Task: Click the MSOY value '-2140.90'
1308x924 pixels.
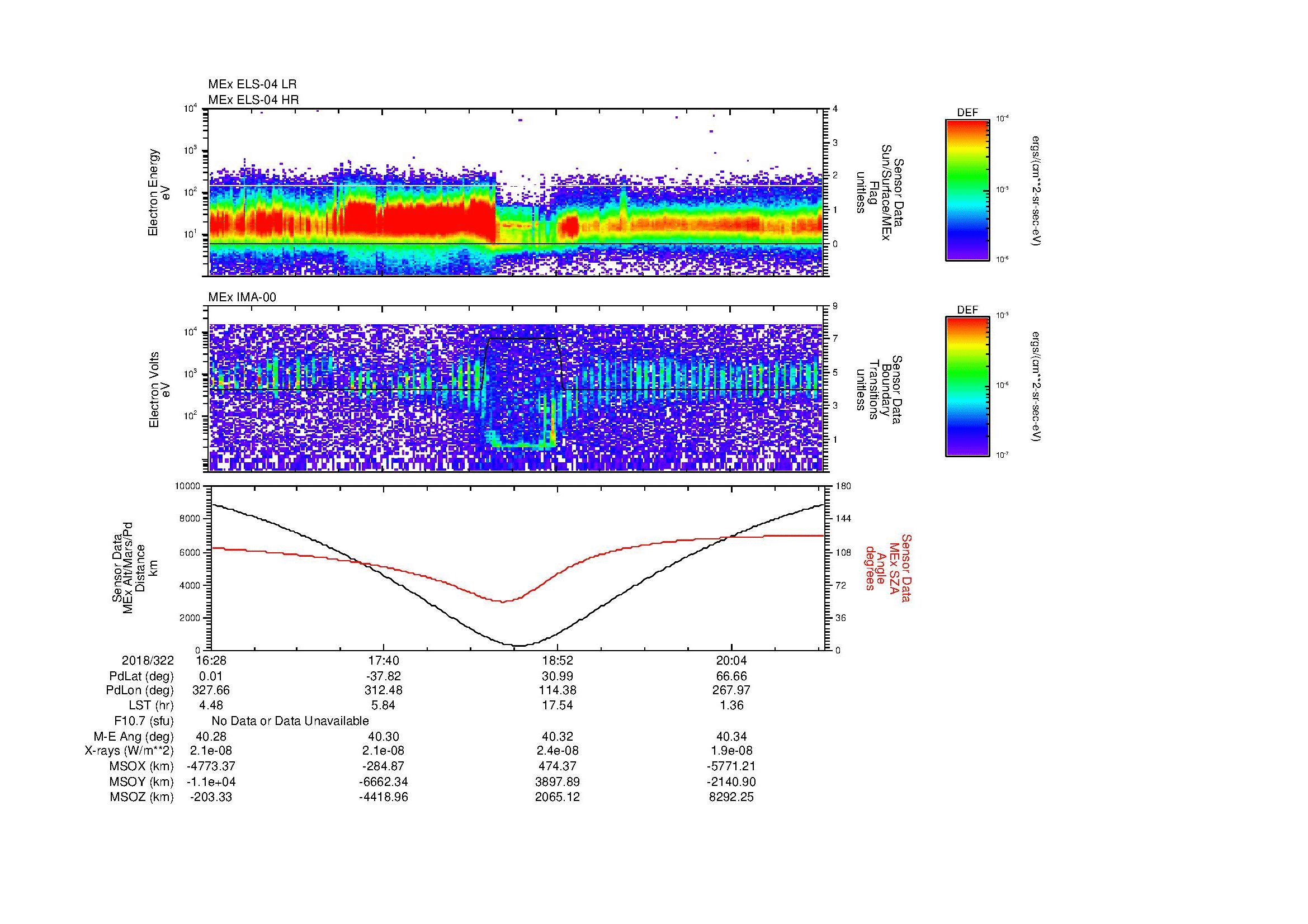Action: click(x=731, y=781)
